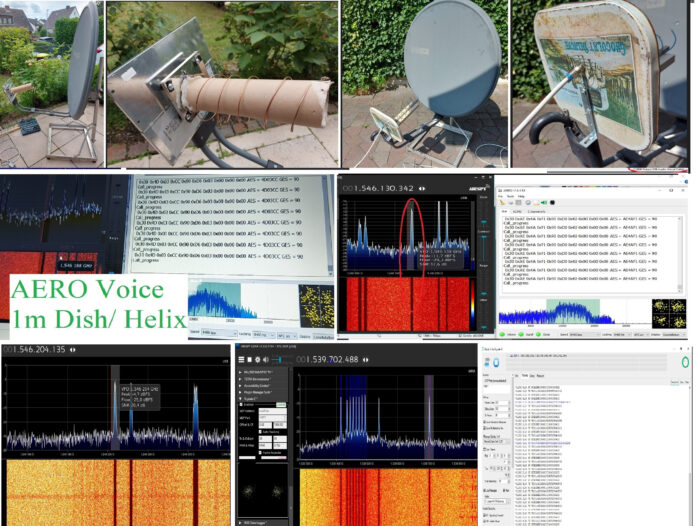Open the second dropdown under the Enabled checkbox
The image size is (700, 526).
coord(273,417)
